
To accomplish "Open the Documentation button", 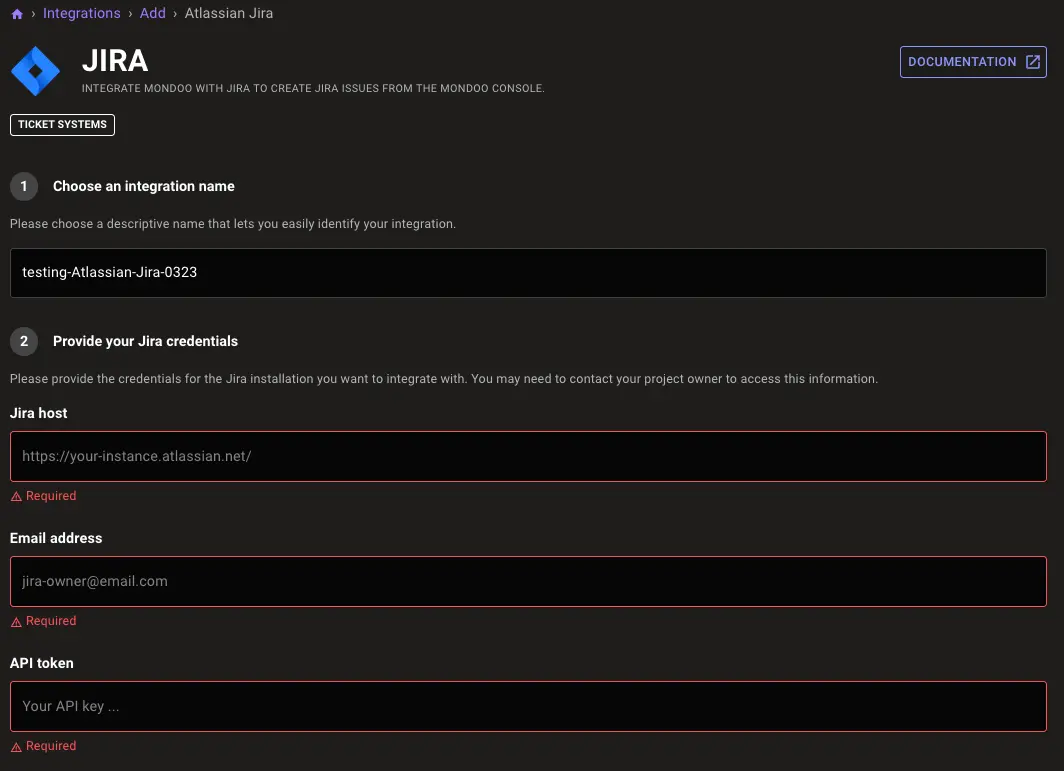I will pyautogui.click(x=973, y=62).
